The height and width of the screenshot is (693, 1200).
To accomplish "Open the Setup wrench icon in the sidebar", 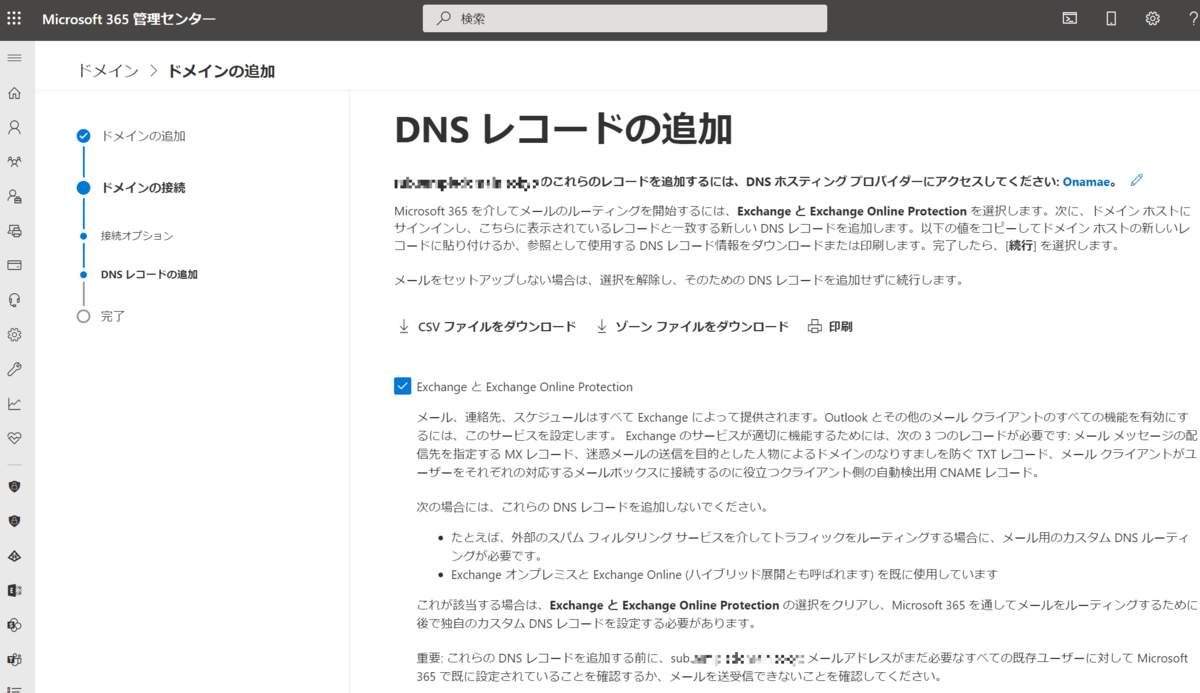I will (x=14, y=369).
